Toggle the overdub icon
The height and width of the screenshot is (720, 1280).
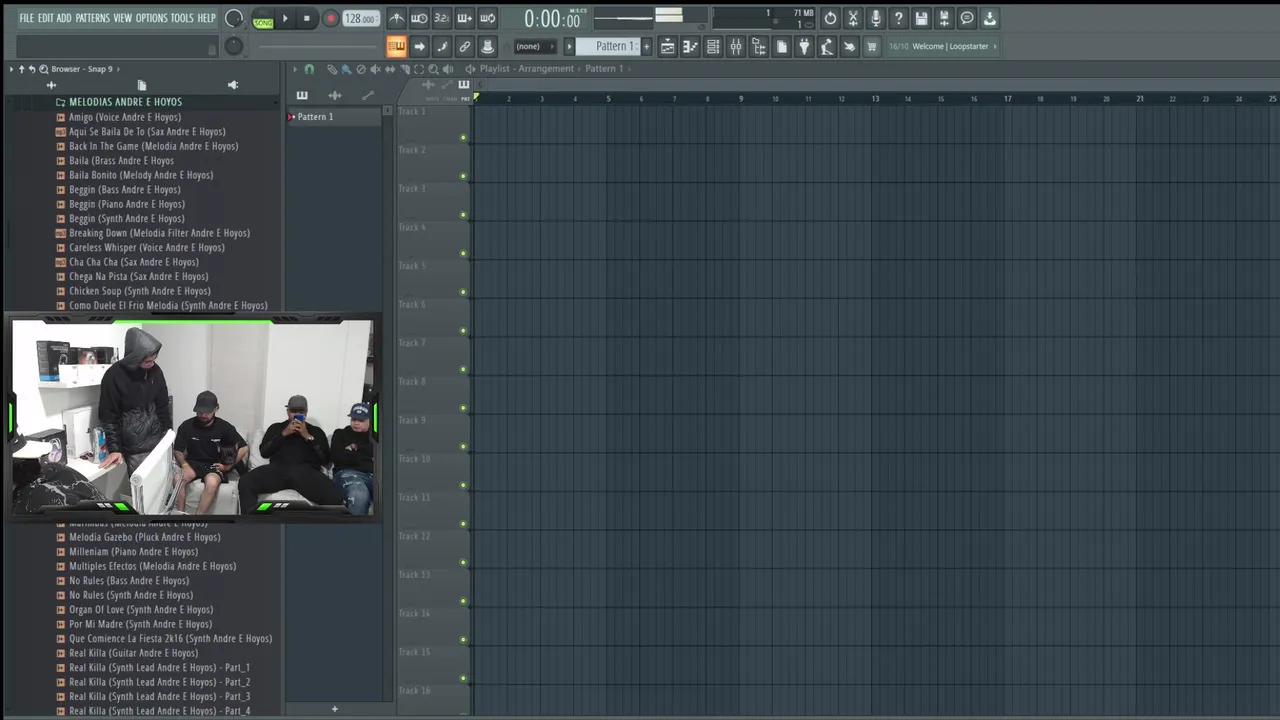point(464,18)
